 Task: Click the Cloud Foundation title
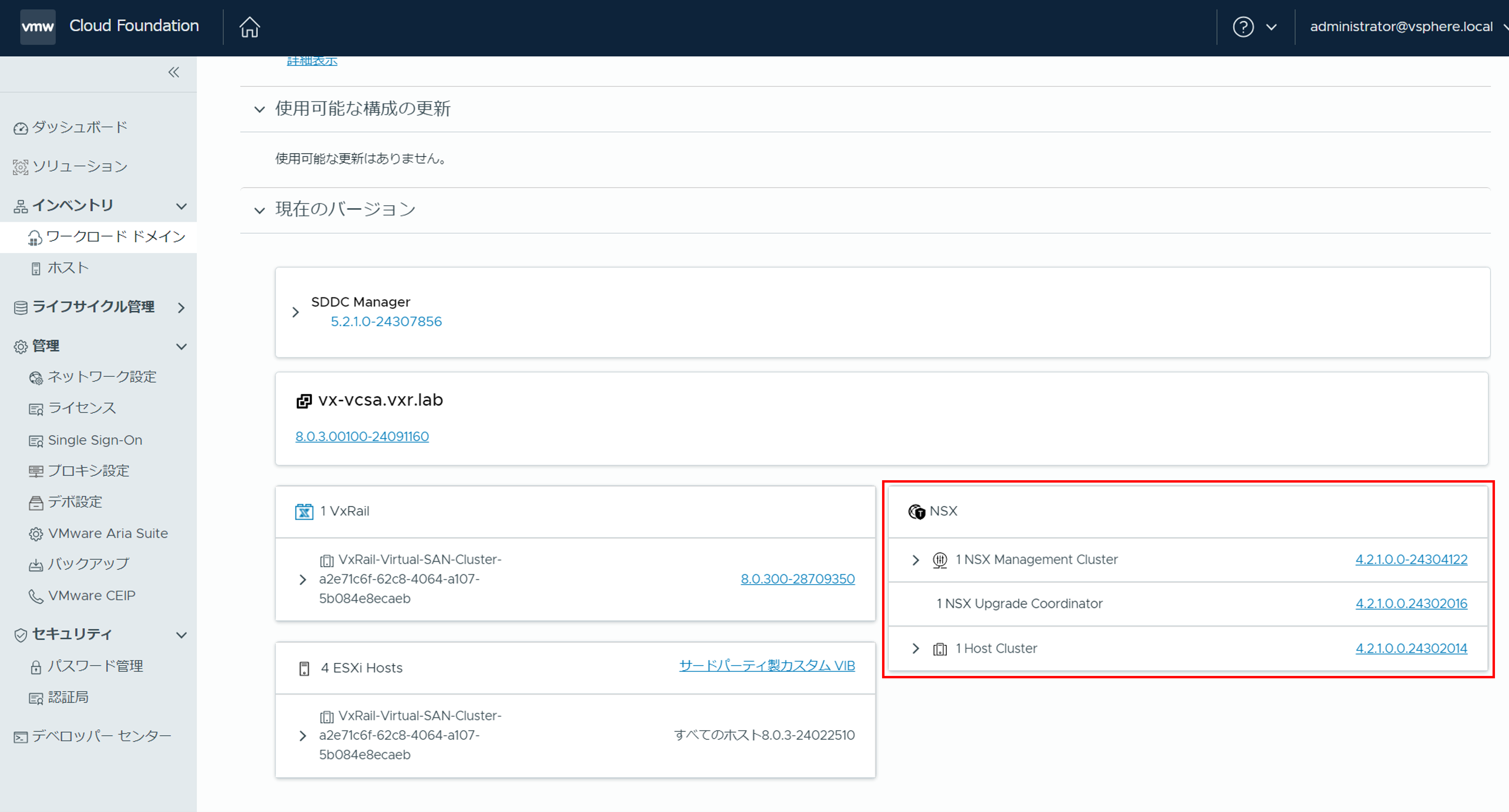[134, 26]
